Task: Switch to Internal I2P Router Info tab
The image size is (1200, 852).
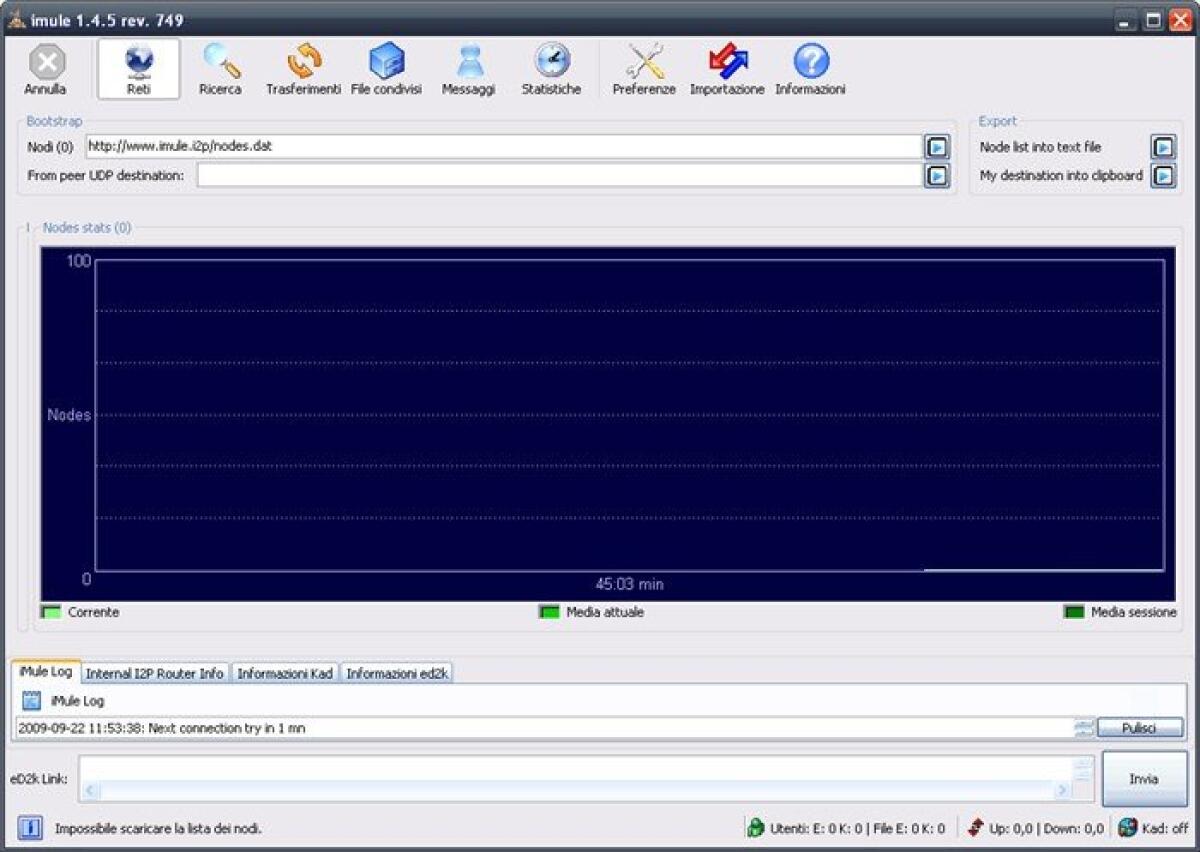Action: (155, 674)
